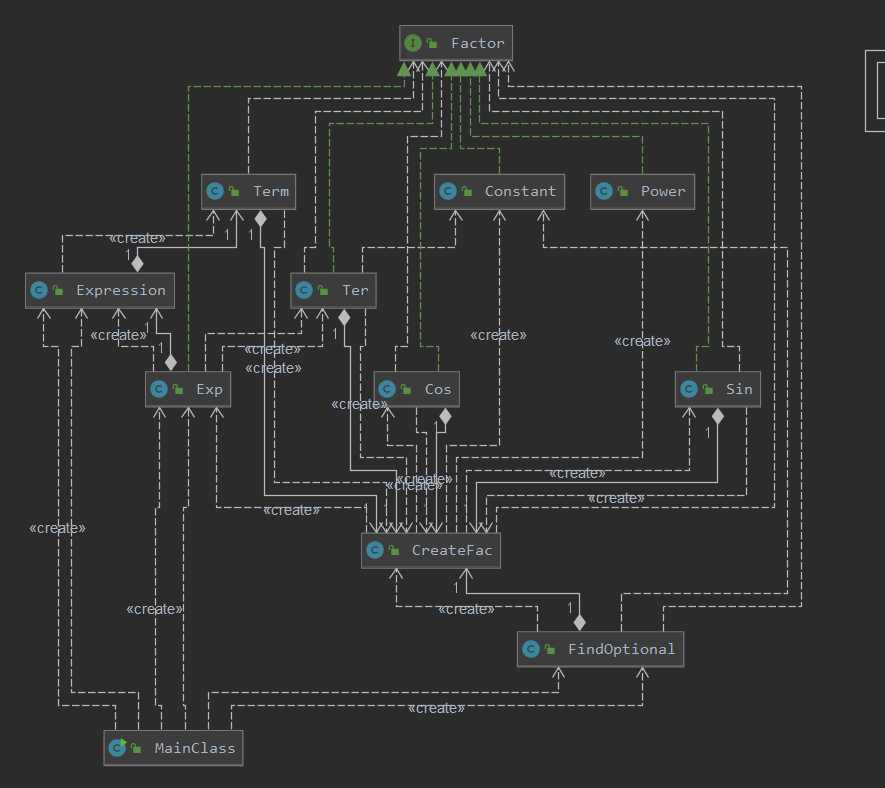Select the FindOptional class node
This screenshot has width=885, height=788.
tap(601, 649)
